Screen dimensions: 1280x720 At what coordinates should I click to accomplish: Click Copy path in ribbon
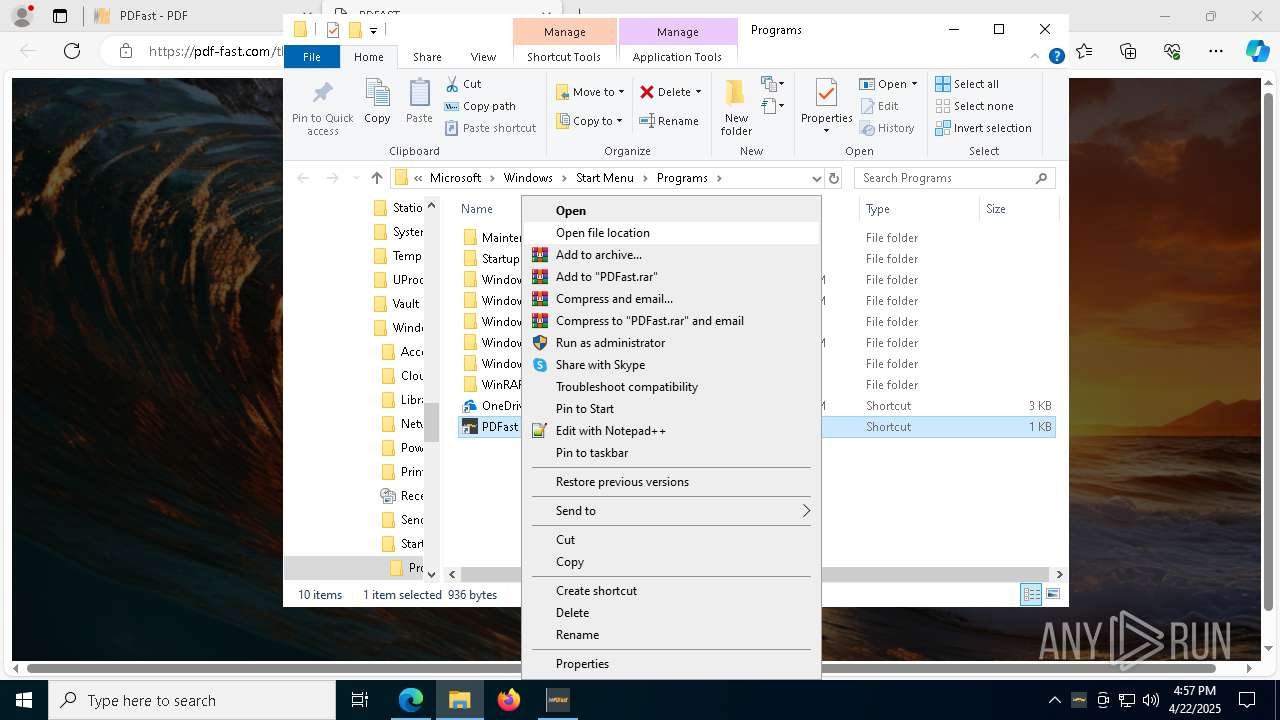(x=480, y=106)
